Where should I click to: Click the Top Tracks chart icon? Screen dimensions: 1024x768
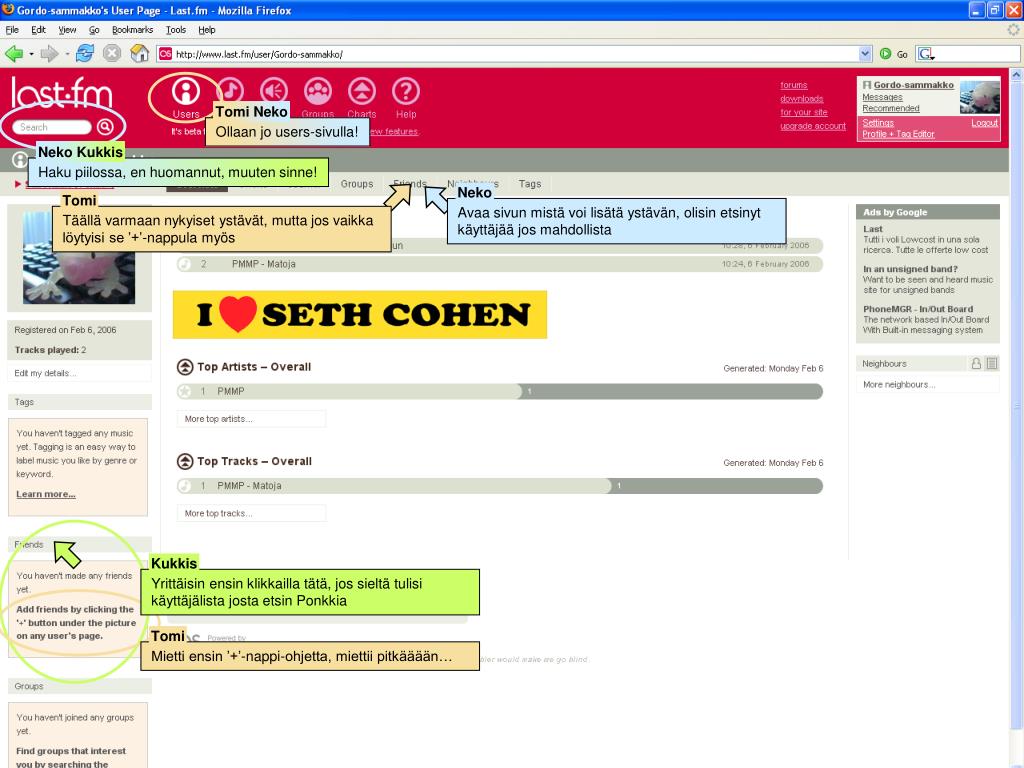click(x=185, y=461)
